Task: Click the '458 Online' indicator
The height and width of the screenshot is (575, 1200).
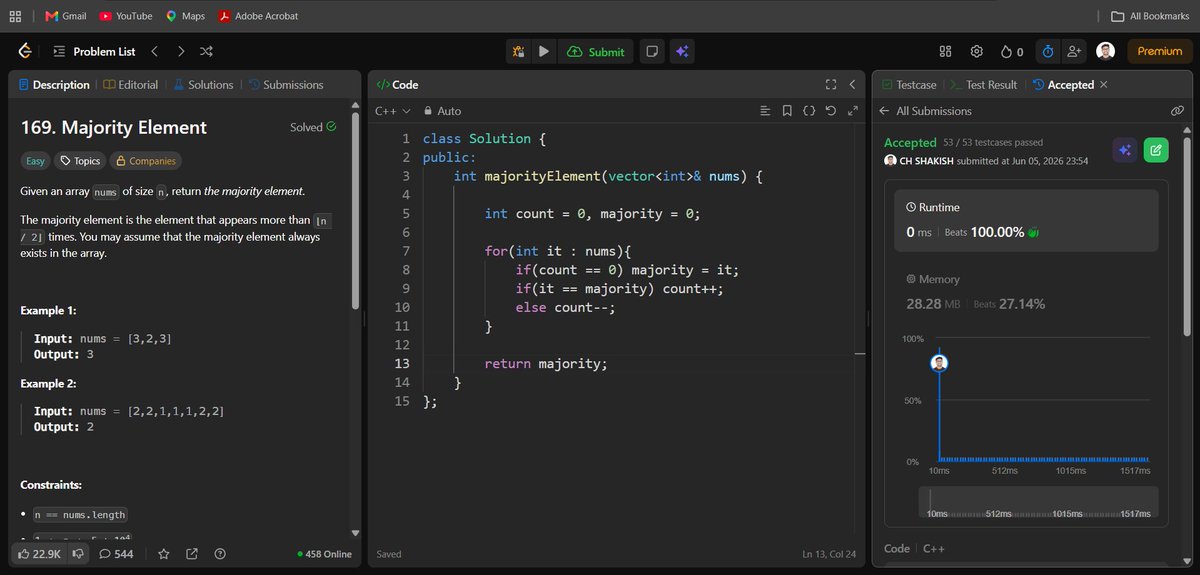Action: coord(325,554)
